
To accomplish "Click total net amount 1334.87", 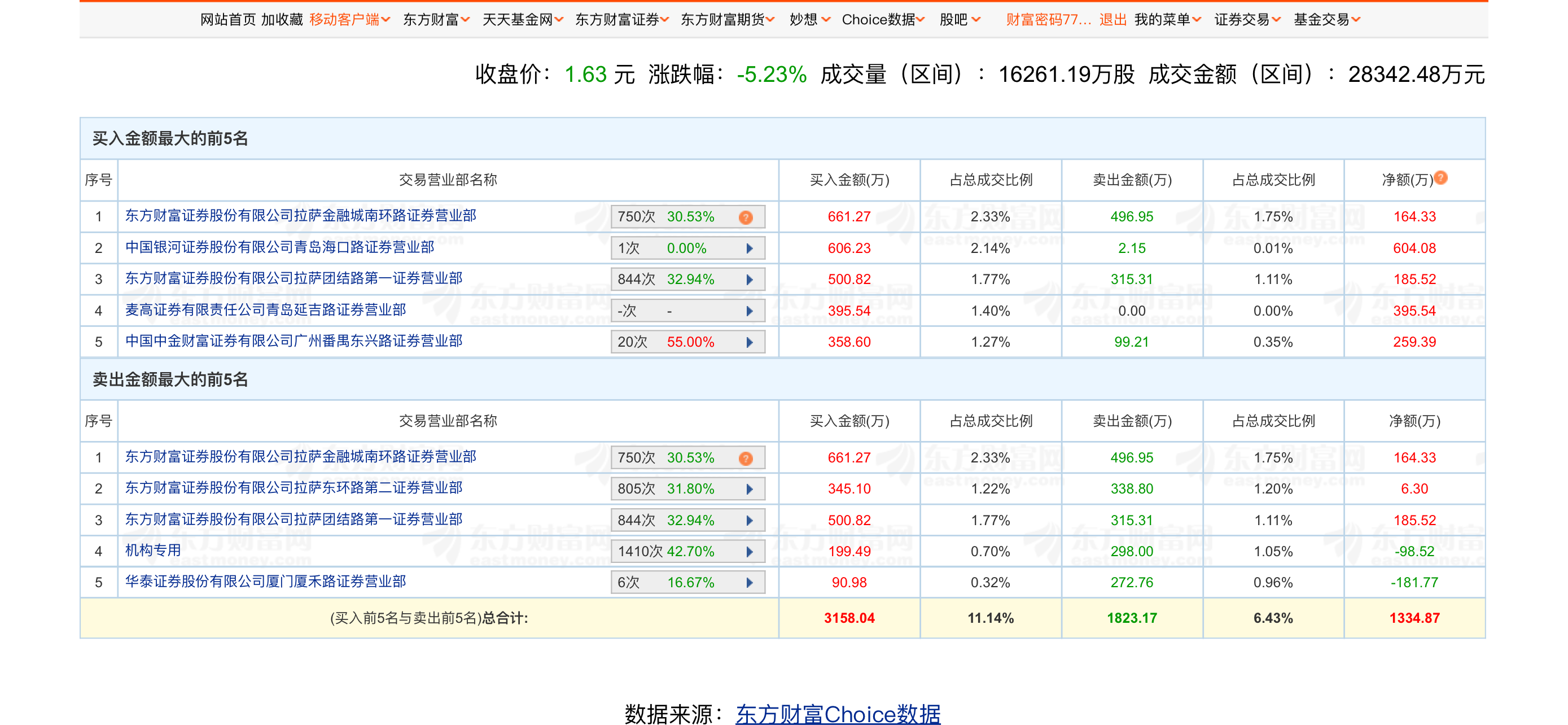I will [1414, 618].
